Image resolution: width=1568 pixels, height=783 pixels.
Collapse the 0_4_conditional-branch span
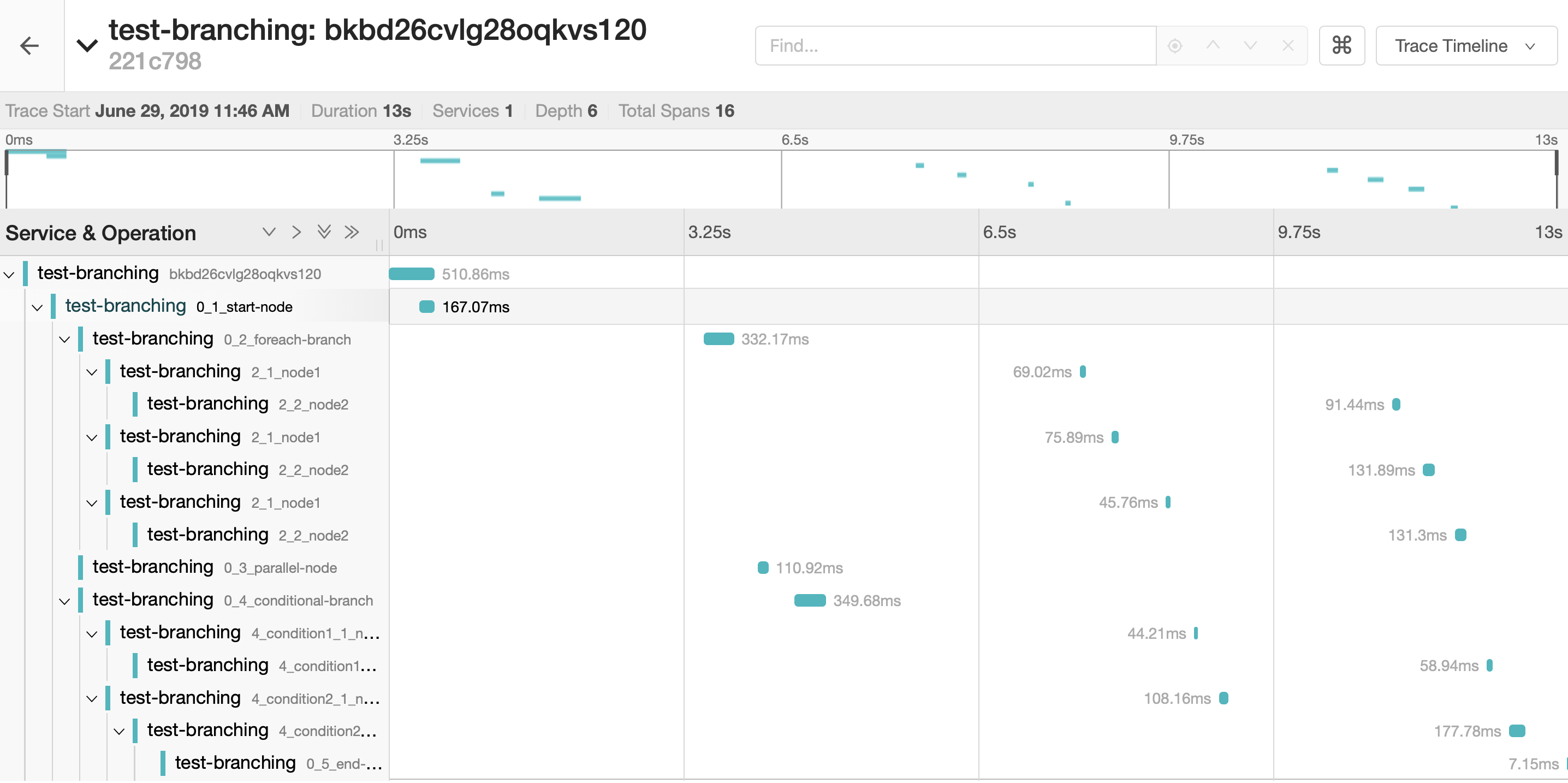[64, 602]
